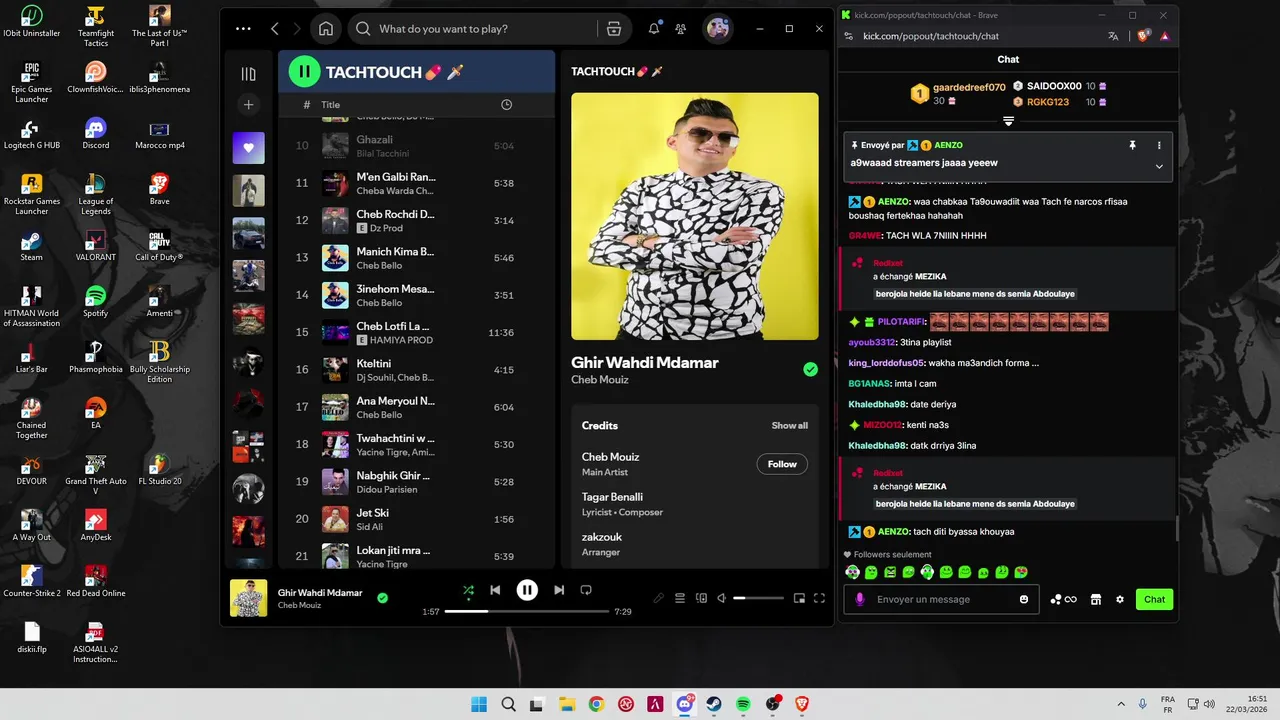Viewport: 1280px width, 720px height.
Task: Click the Brave address bar kick.com URL
Action: (x=931, y=36)
